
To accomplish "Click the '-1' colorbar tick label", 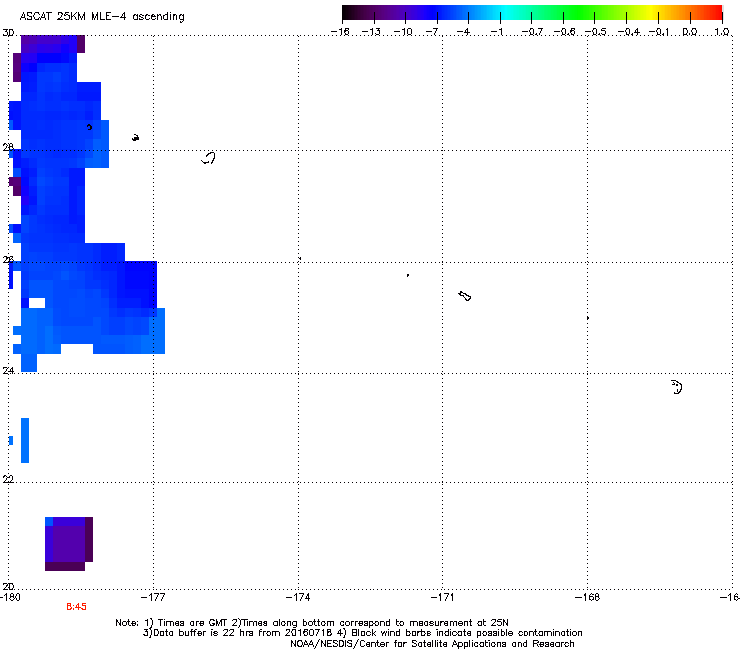I will tap(496, 32).
